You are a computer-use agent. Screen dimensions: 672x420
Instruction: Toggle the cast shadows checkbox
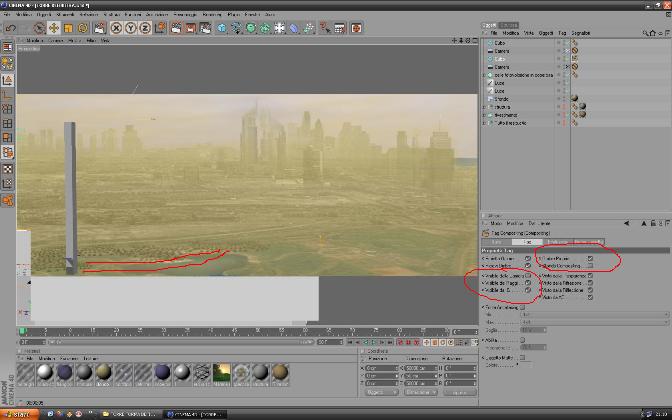pyautogui.click(x=528, y=258)
